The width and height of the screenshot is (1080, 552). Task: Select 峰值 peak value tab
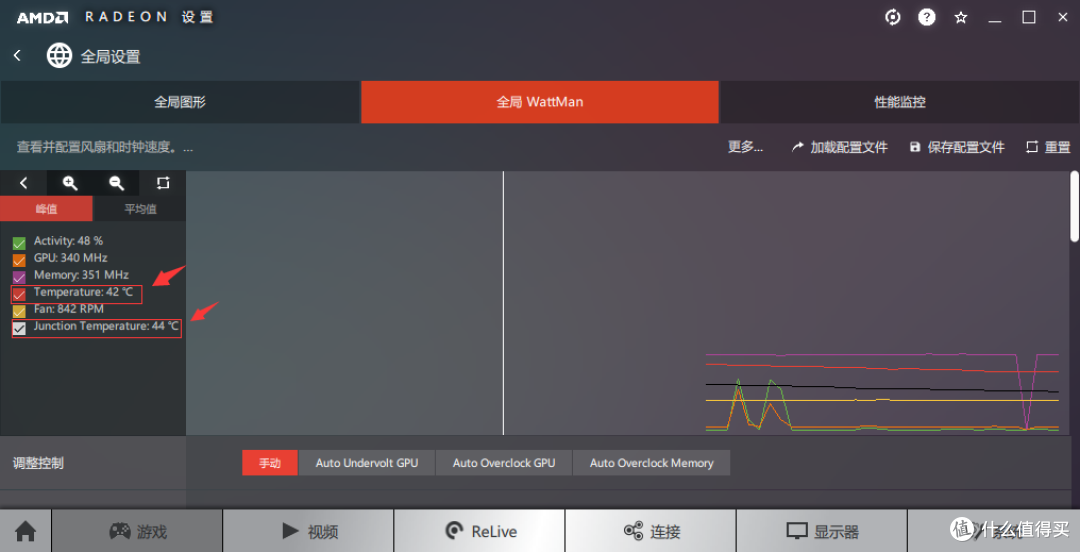tap(46, 209)
